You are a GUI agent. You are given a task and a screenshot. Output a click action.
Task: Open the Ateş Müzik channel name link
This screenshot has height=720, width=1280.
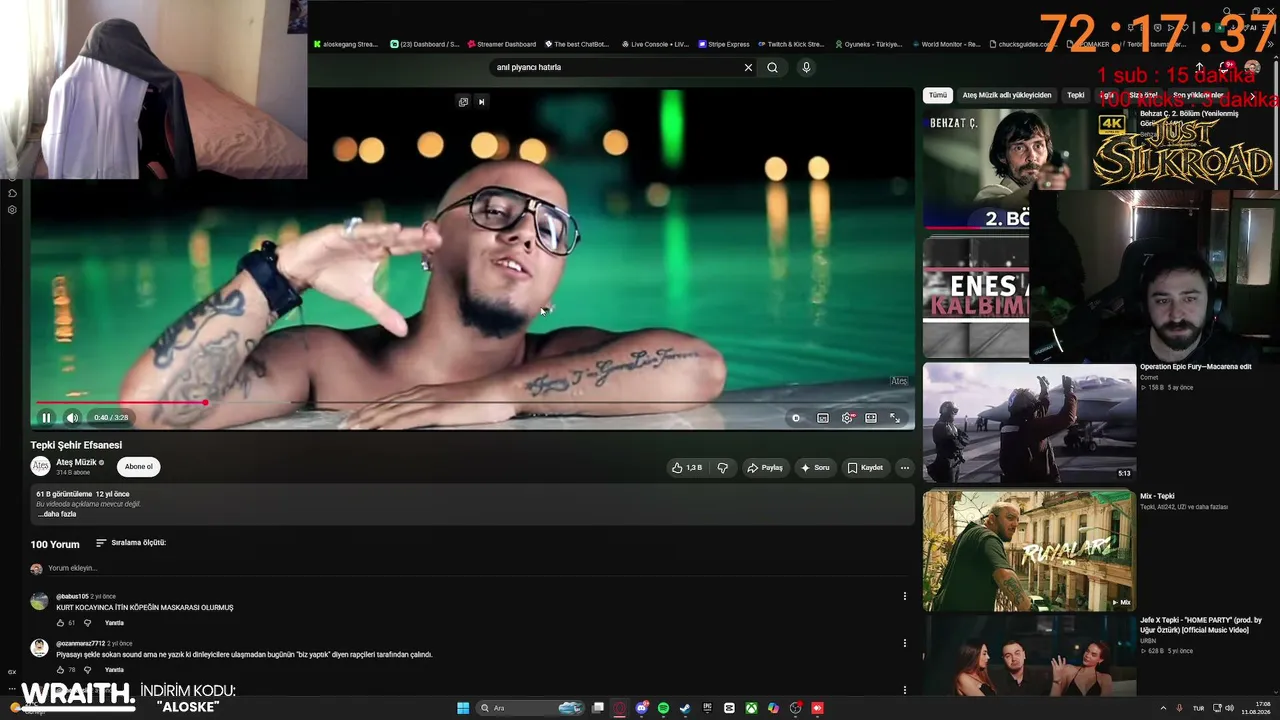tap(76, 462)
